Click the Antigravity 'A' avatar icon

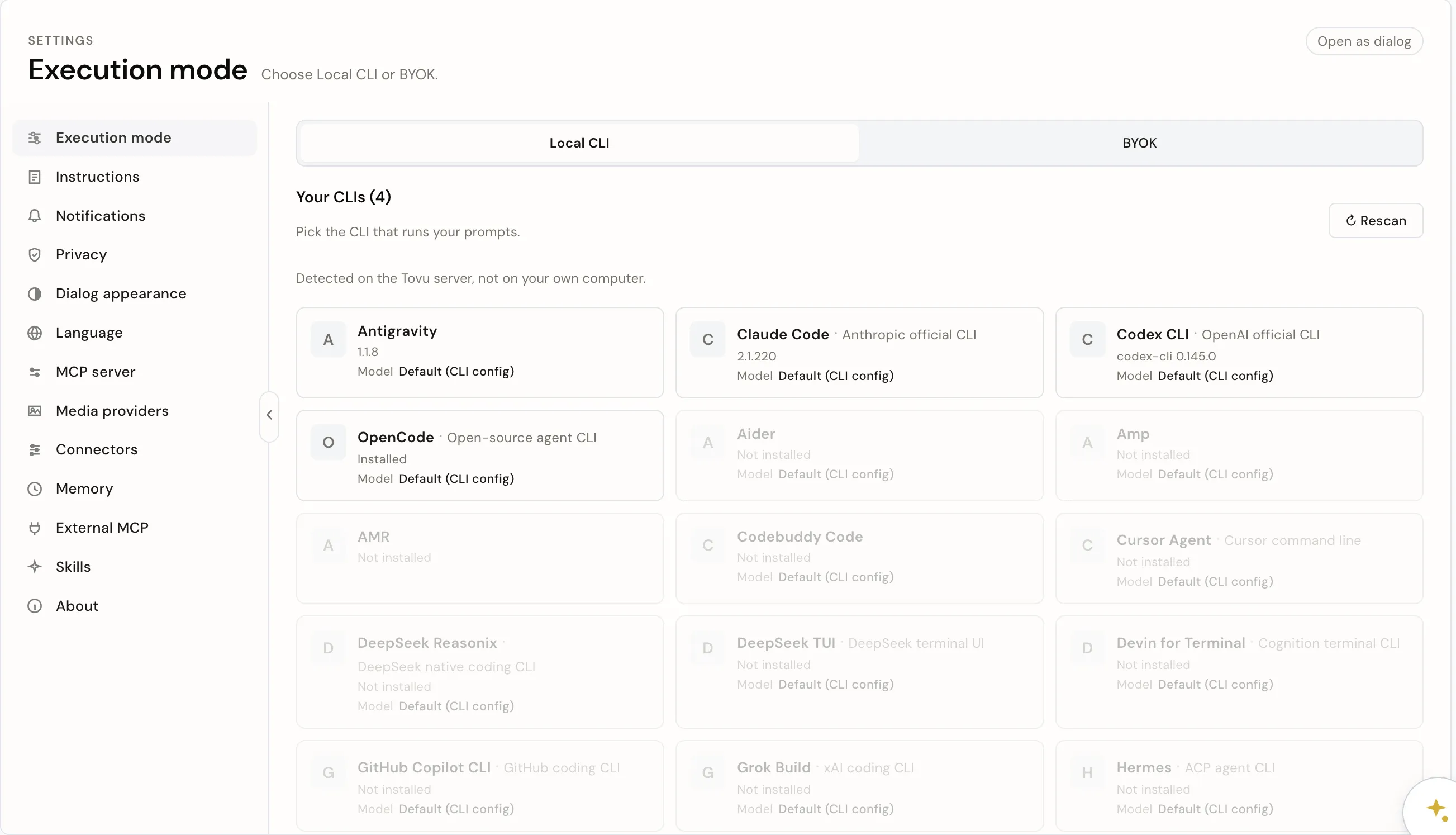point(328,339)
